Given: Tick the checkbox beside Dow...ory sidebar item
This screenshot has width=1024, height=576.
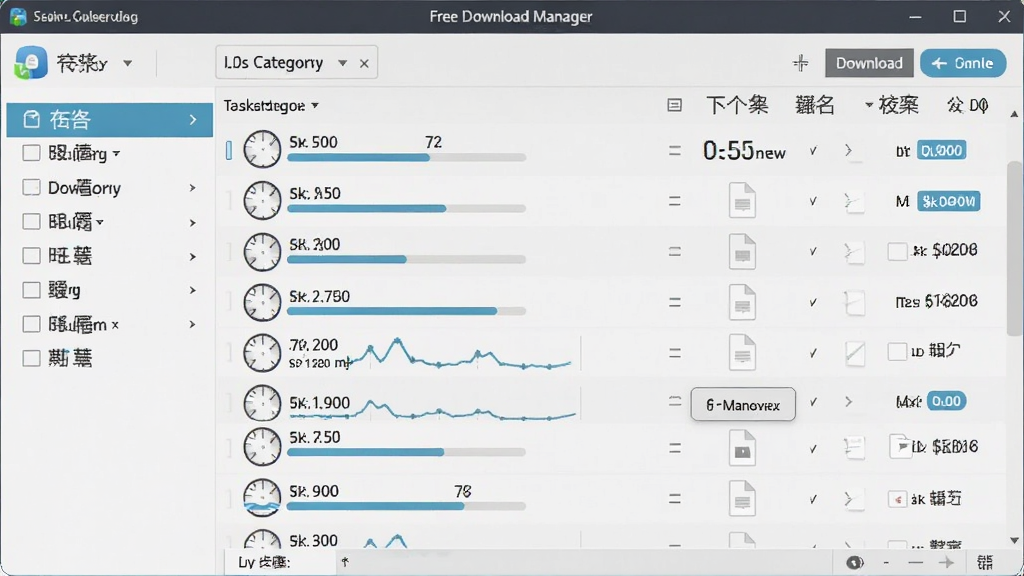Looking at the screenshot, I should point(31,188).
